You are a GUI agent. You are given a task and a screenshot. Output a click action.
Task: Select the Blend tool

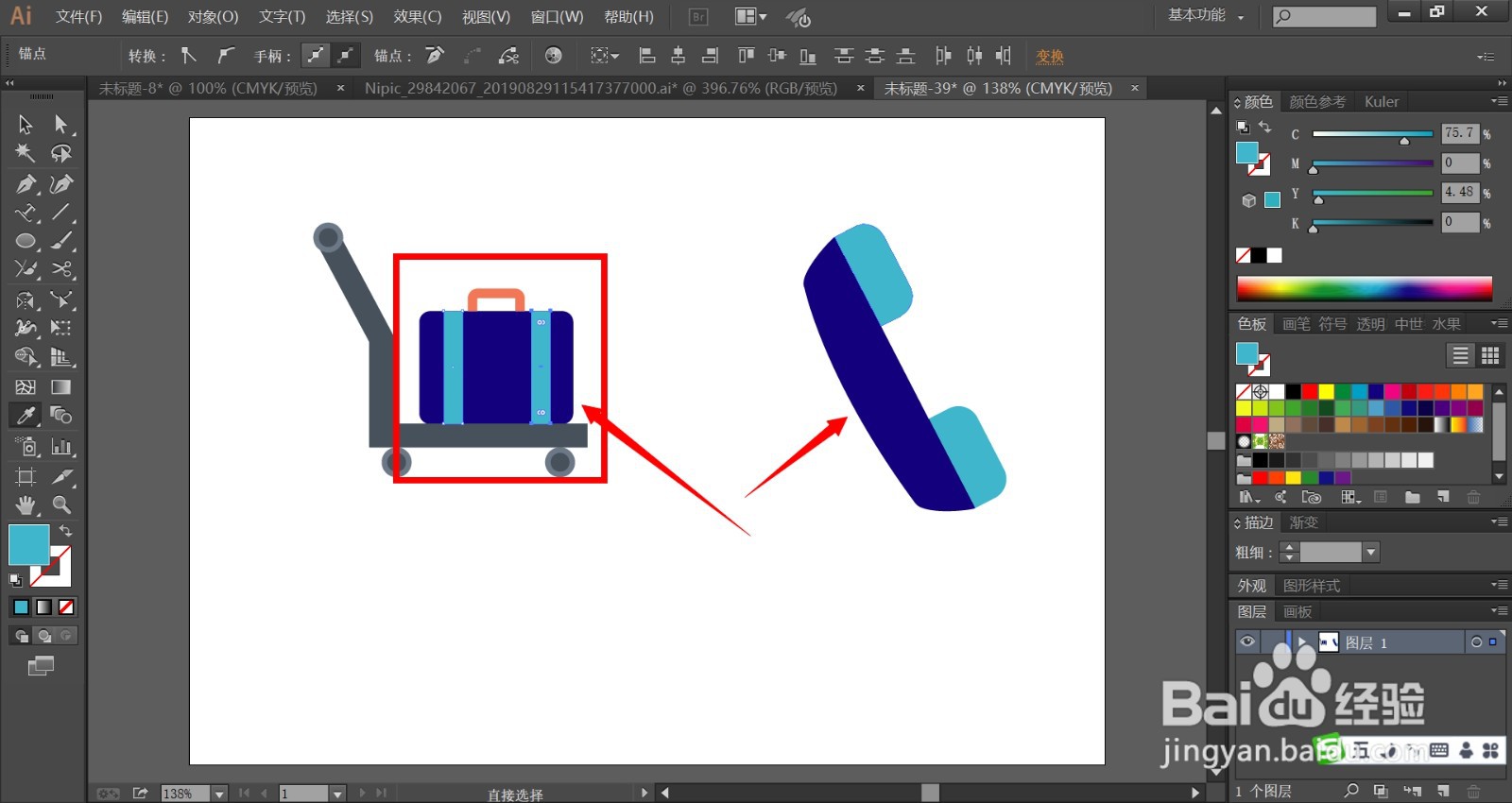click(61, 416)
